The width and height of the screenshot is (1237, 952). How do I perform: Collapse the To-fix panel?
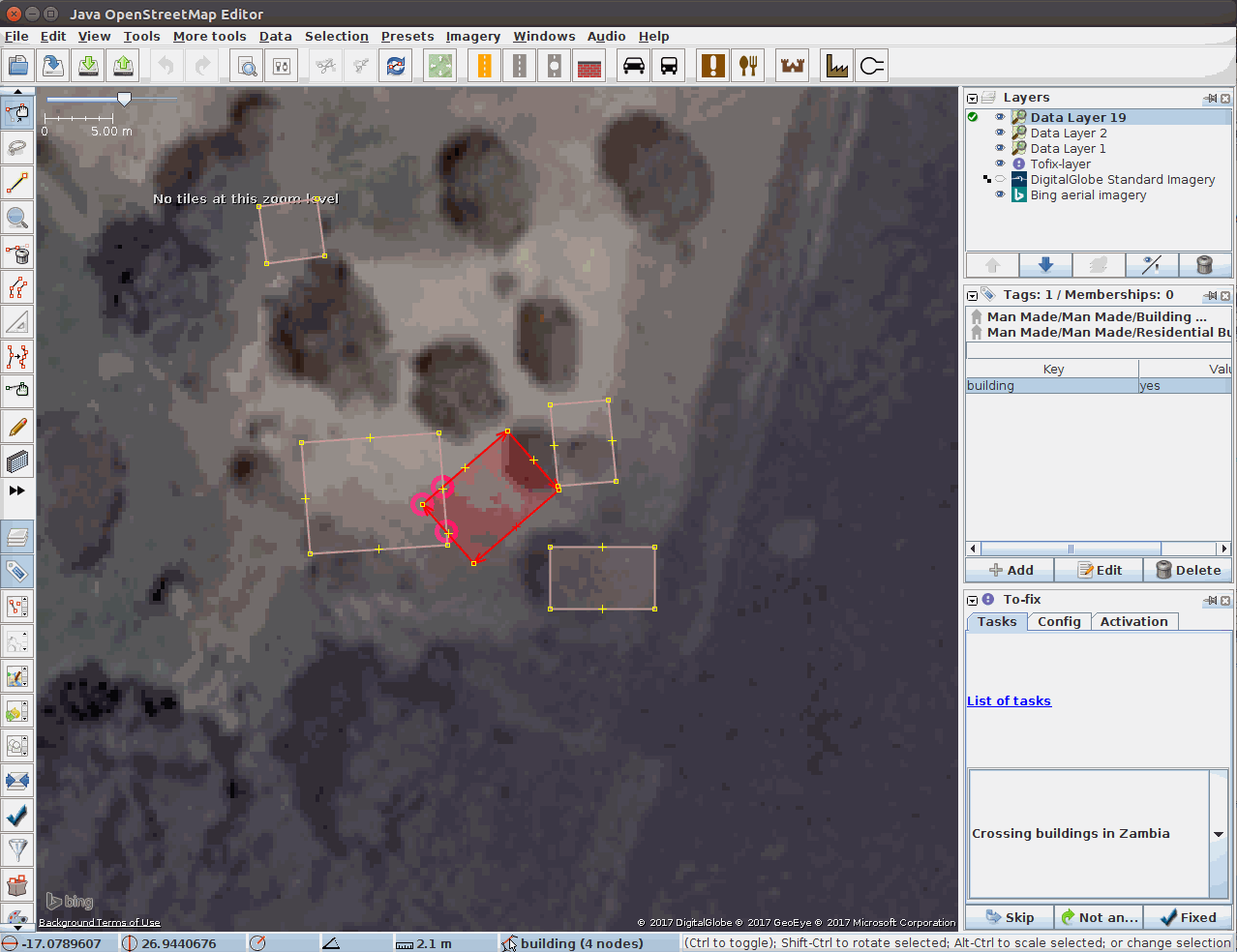[x=972, y=601]
